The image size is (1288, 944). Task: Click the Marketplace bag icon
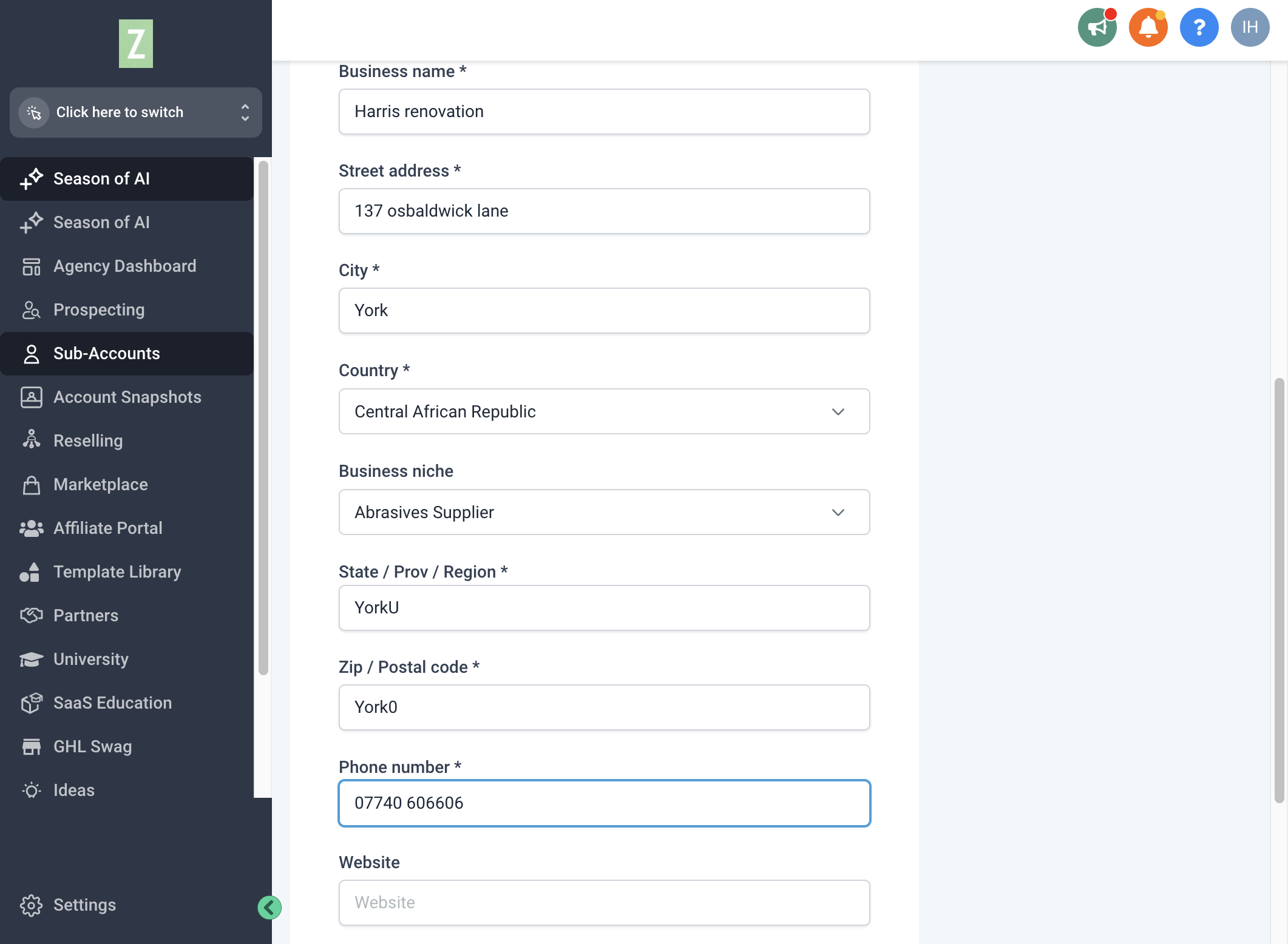(x=31, y=485)
